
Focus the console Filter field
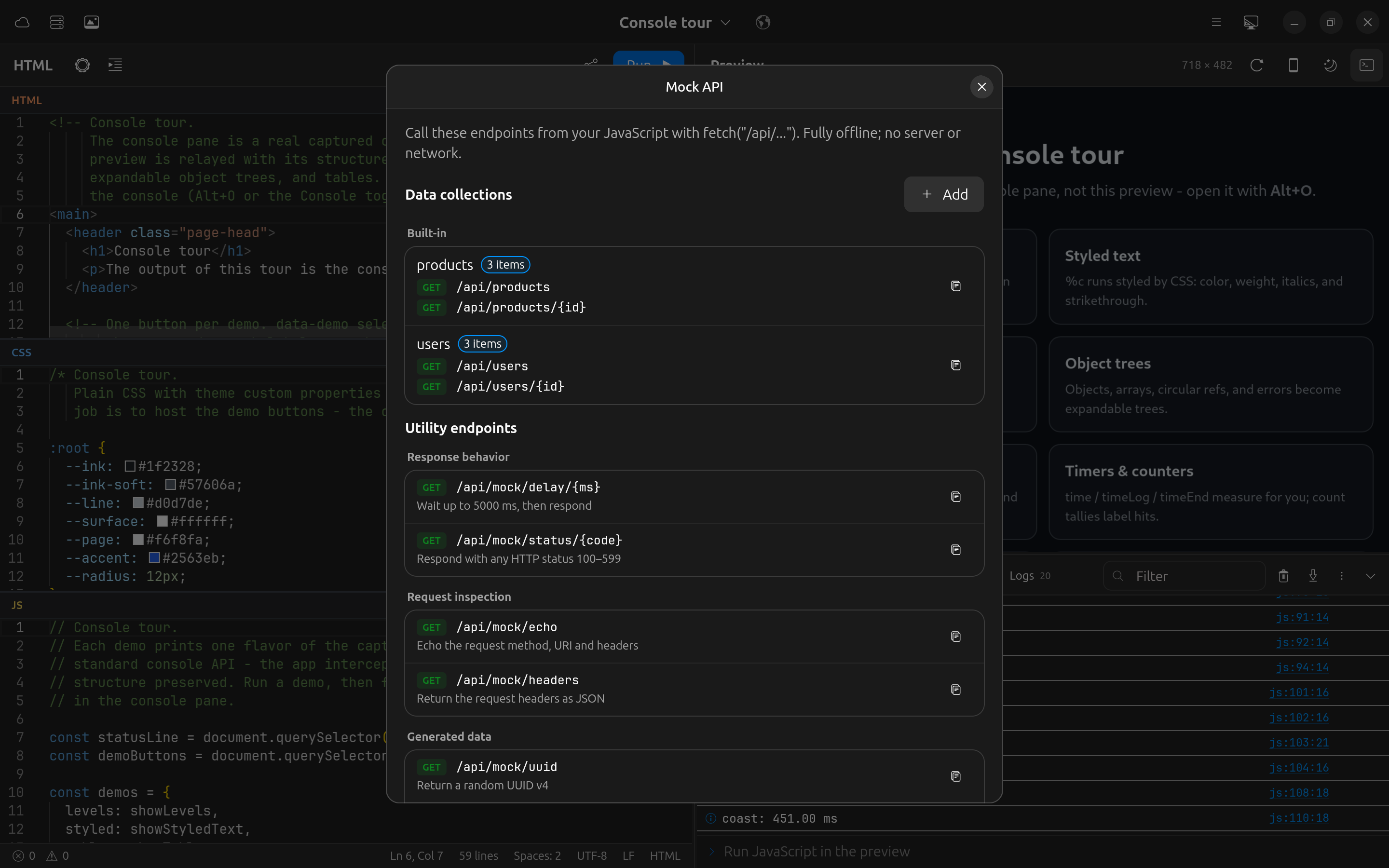pos(1184,576)
